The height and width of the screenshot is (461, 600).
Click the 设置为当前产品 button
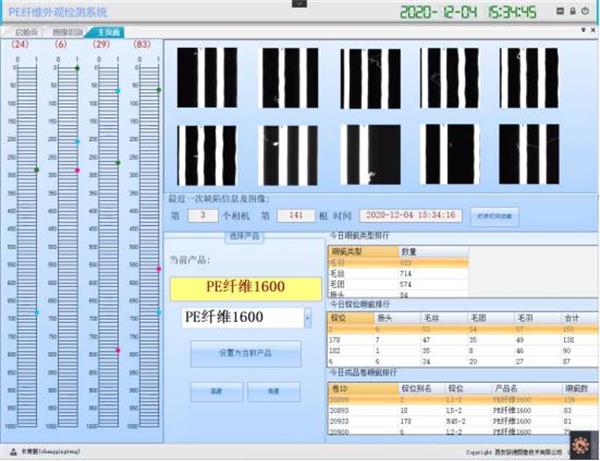point(246,353)
